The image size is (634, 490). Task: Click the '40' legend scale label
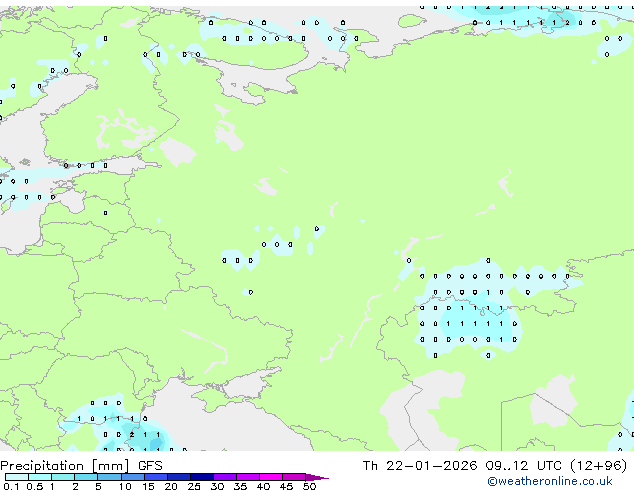coord(263,486)
